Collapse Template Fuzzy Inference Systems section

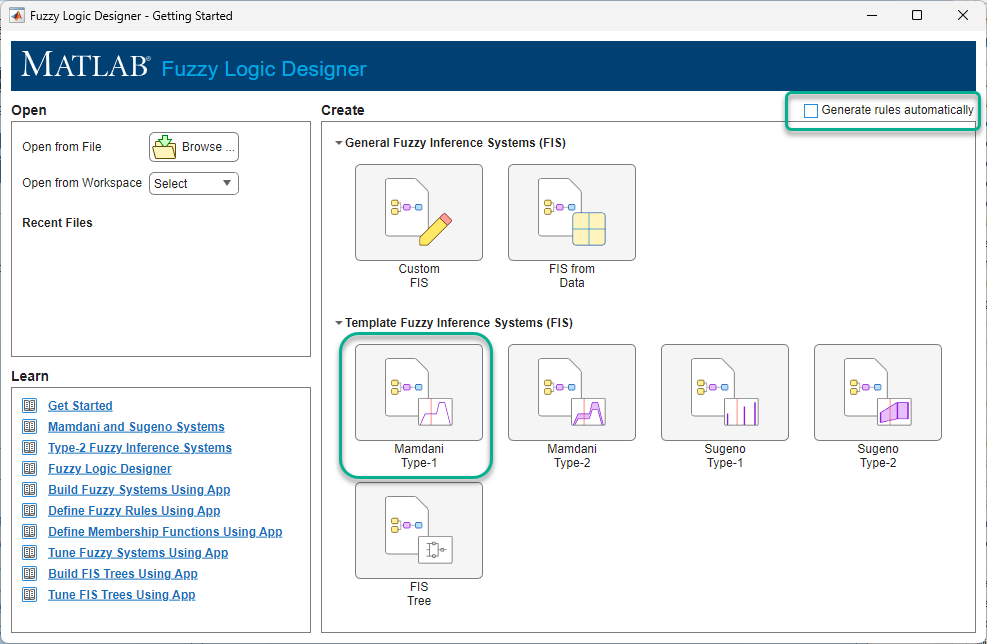[x=339, y=323]
